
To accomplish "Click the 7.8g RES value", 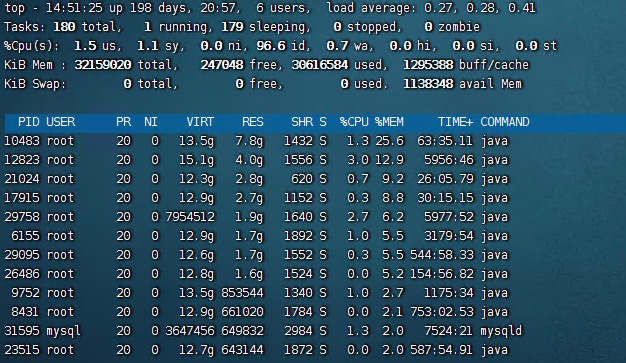I will coord(250,141).
